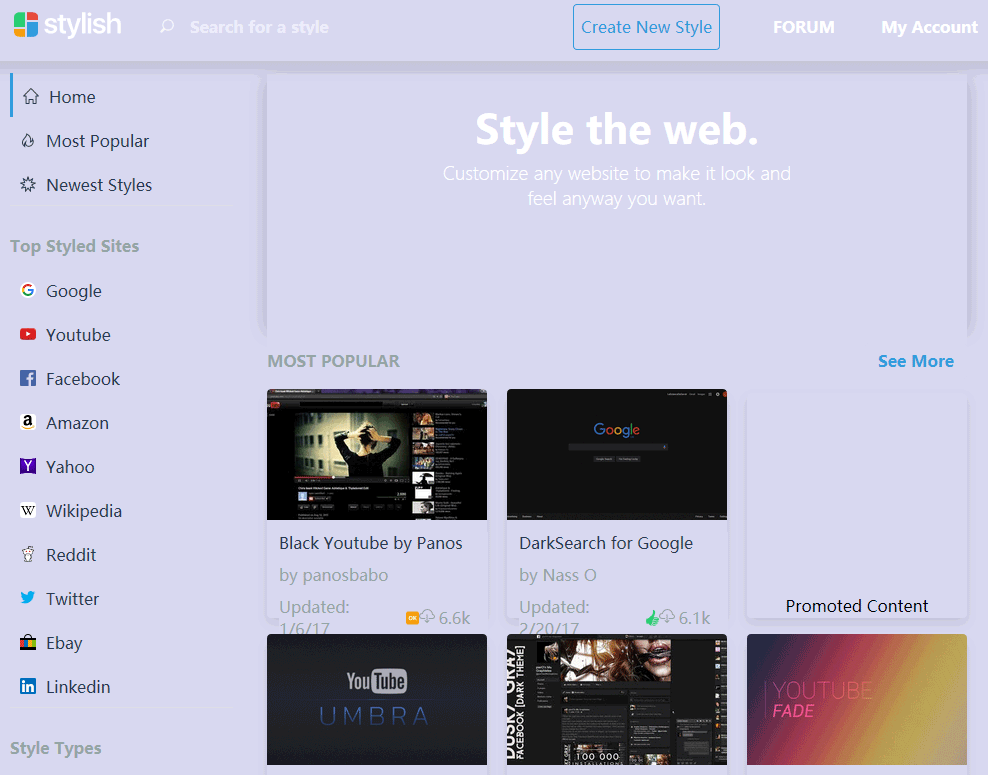Open My Account in header
This screenshot has width=988, height=775.
click(929, 27)
